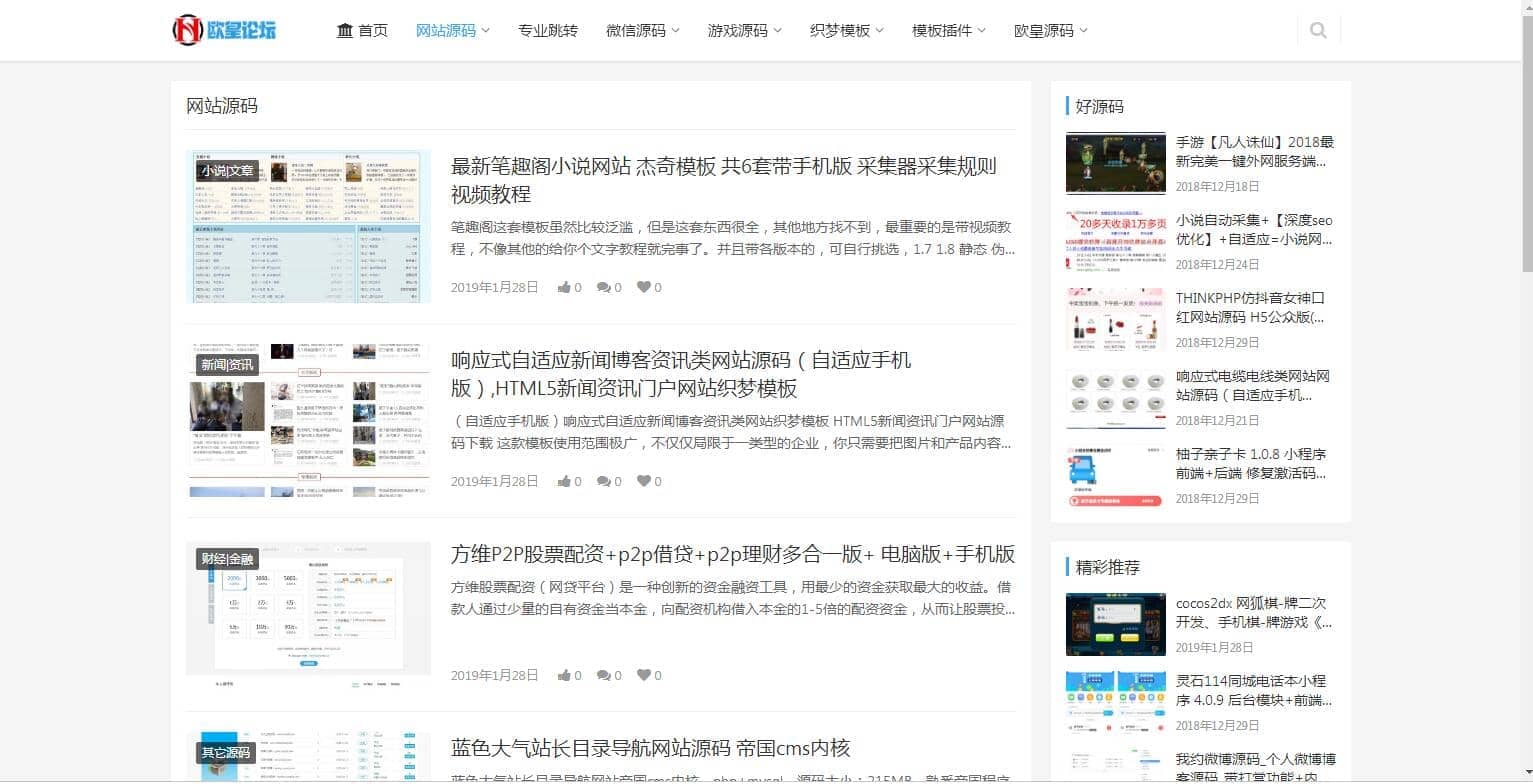Click the 小说|文章 category tag
The height and width of the screenshot is (784, 1533).
227,171
